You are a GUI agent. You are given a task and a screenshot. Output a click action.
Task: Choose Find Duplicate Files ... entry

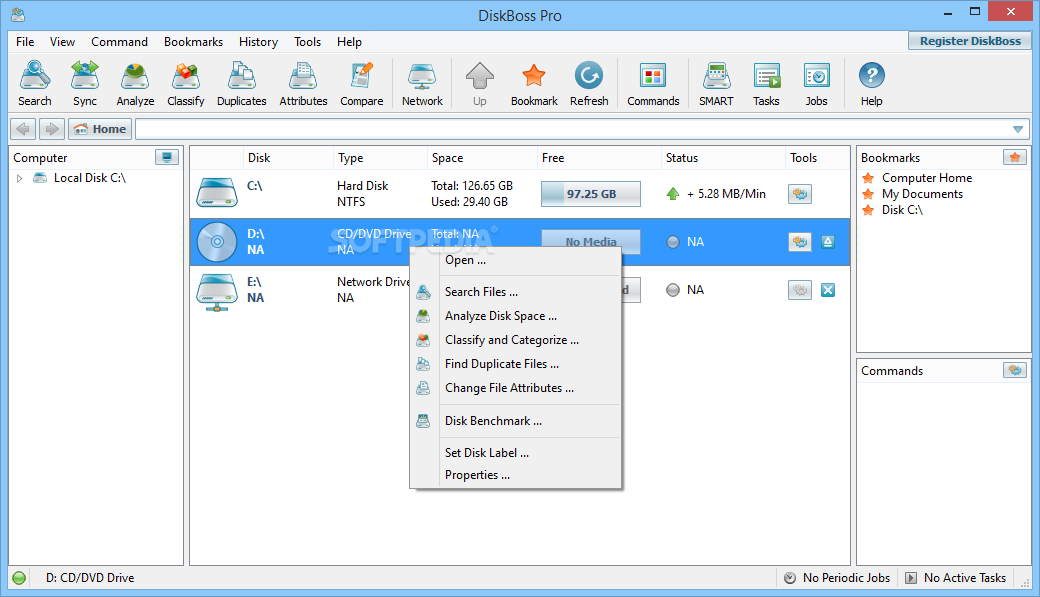point(515,364)
